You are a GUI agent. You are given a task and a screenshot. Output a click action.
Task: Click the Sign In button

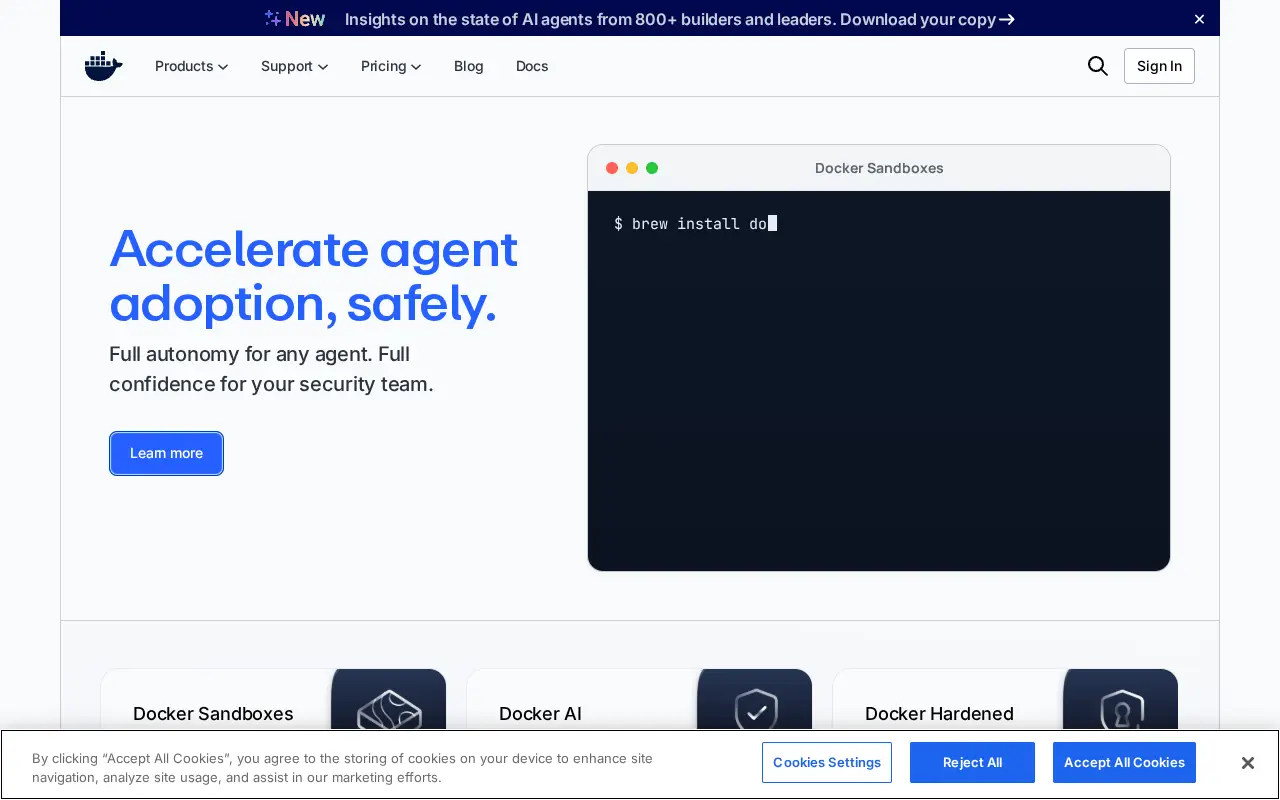tap(1159, 66)
